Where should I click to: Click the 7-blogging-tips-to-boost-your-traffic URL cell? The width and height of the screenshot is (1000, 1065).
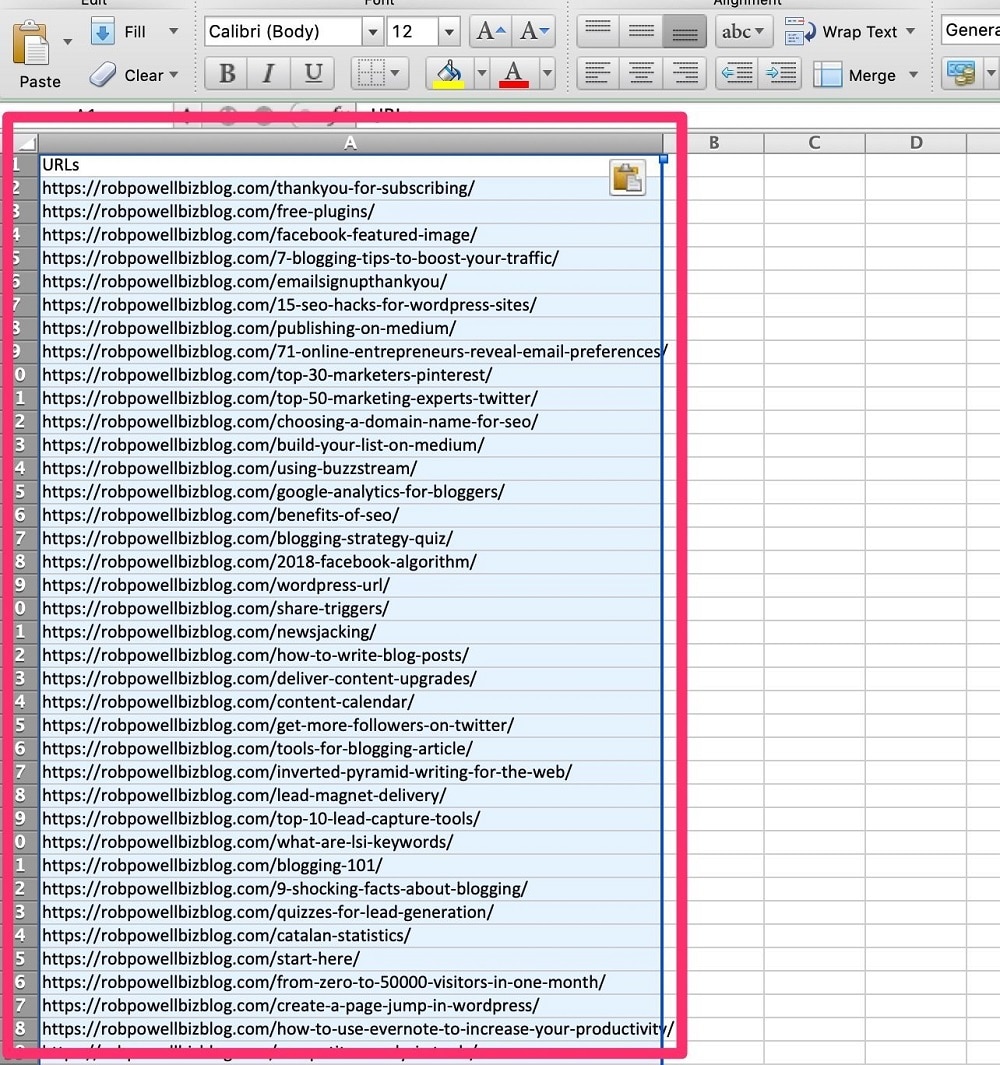(351, 258)
